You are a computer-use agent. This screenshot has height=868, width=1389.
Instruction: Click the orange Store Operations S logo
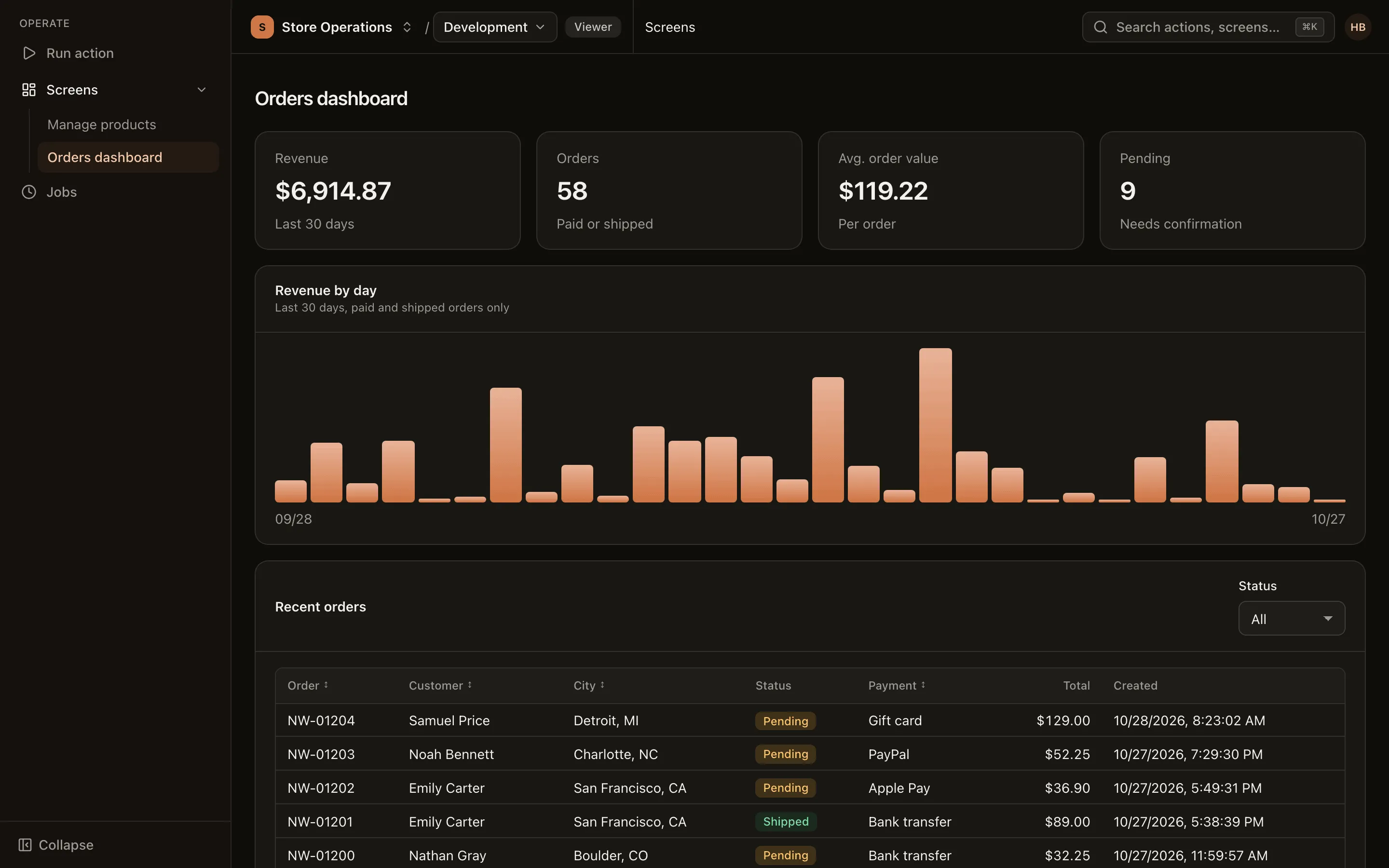point(262,27)
